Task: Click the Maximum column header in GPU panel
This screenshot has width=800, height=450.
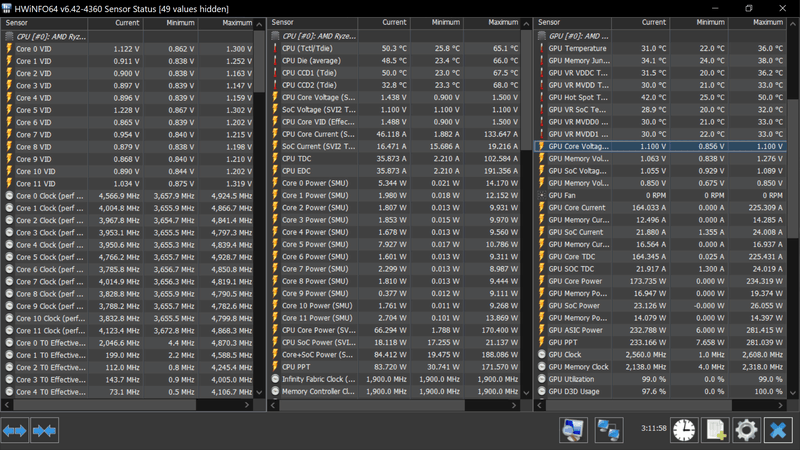Action: click(757, 22)
